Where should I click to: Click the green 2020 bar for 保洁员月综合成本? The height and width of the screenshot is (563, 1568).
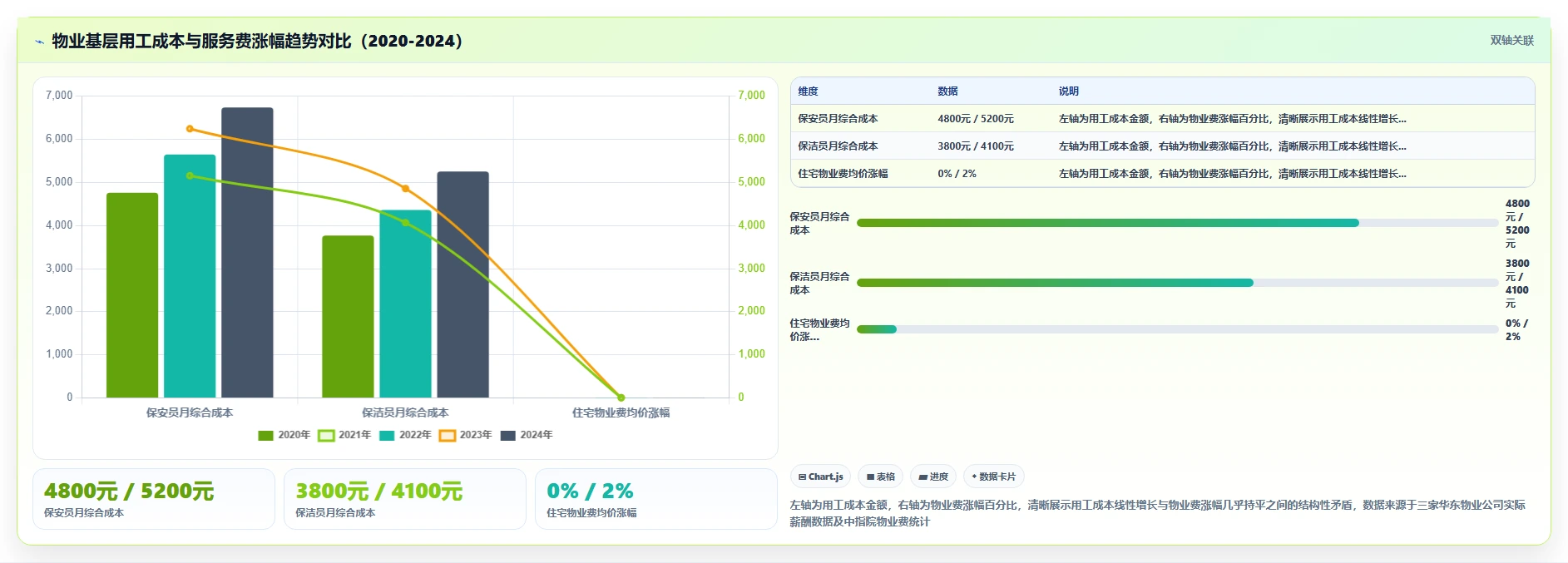[348, 317]
